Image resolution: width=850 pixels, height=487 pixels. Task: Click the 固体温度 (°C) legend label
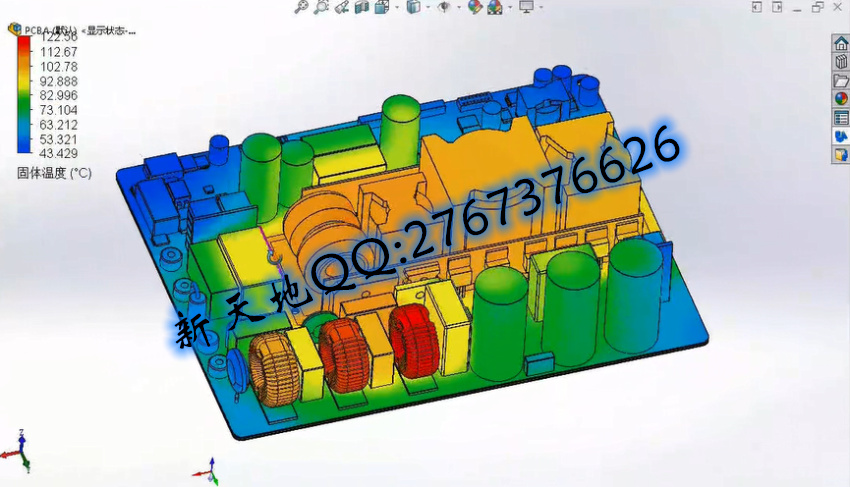click(x=54, y=172)
